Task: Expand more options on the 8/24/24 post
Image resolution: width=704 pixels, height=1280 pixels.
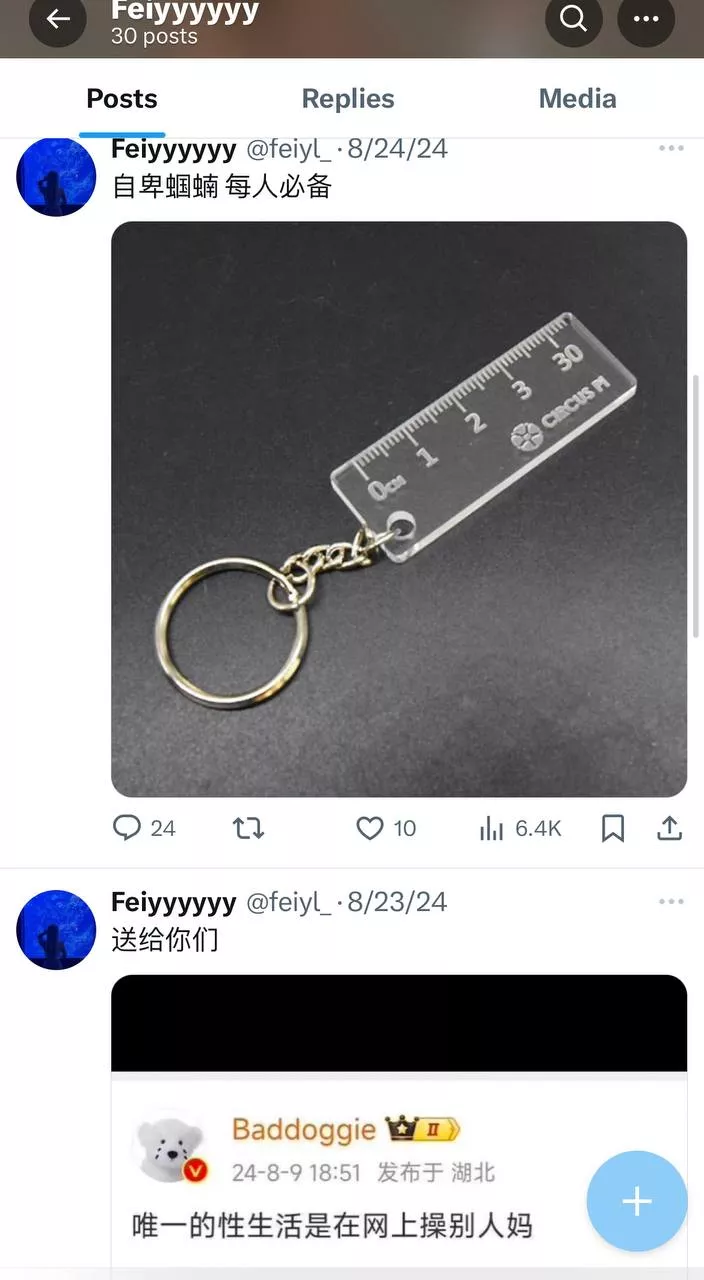Action: coord(671,149)
